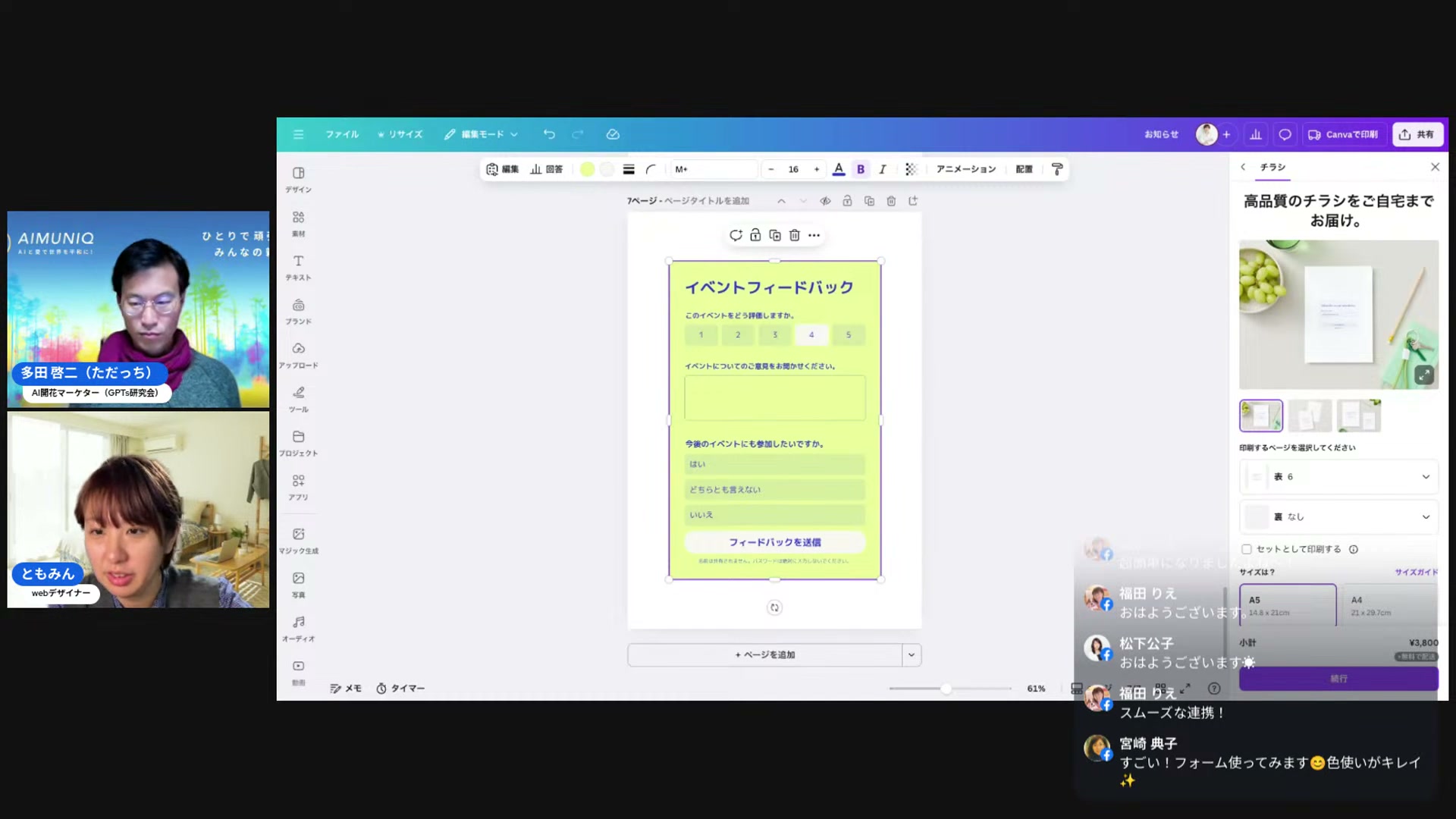Image resolution: width=1456 pixels, height=819 pixels.
Task: Increase font size with plus
Action: tap(817, 169)
